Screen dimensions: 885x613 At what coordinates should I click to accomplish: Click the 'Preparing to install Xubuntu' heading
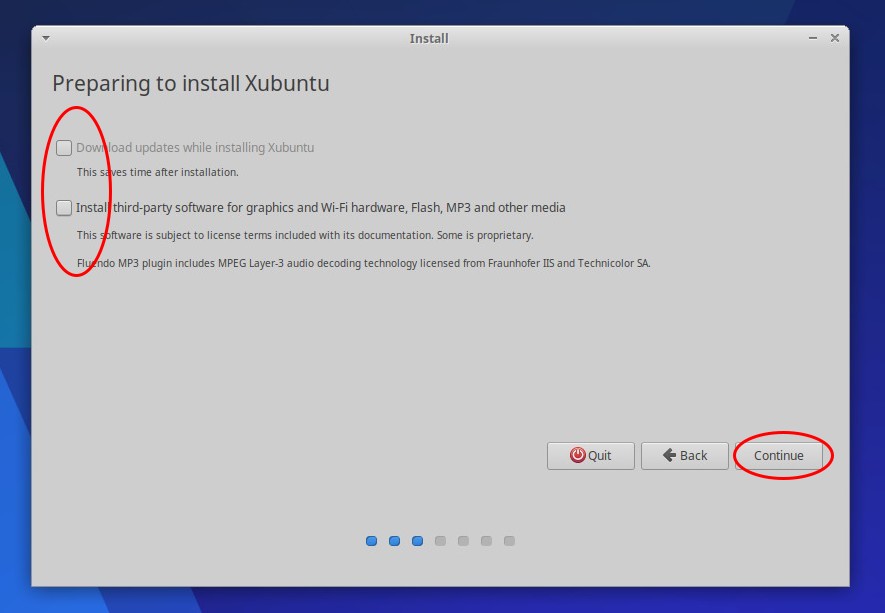[191, 84]
